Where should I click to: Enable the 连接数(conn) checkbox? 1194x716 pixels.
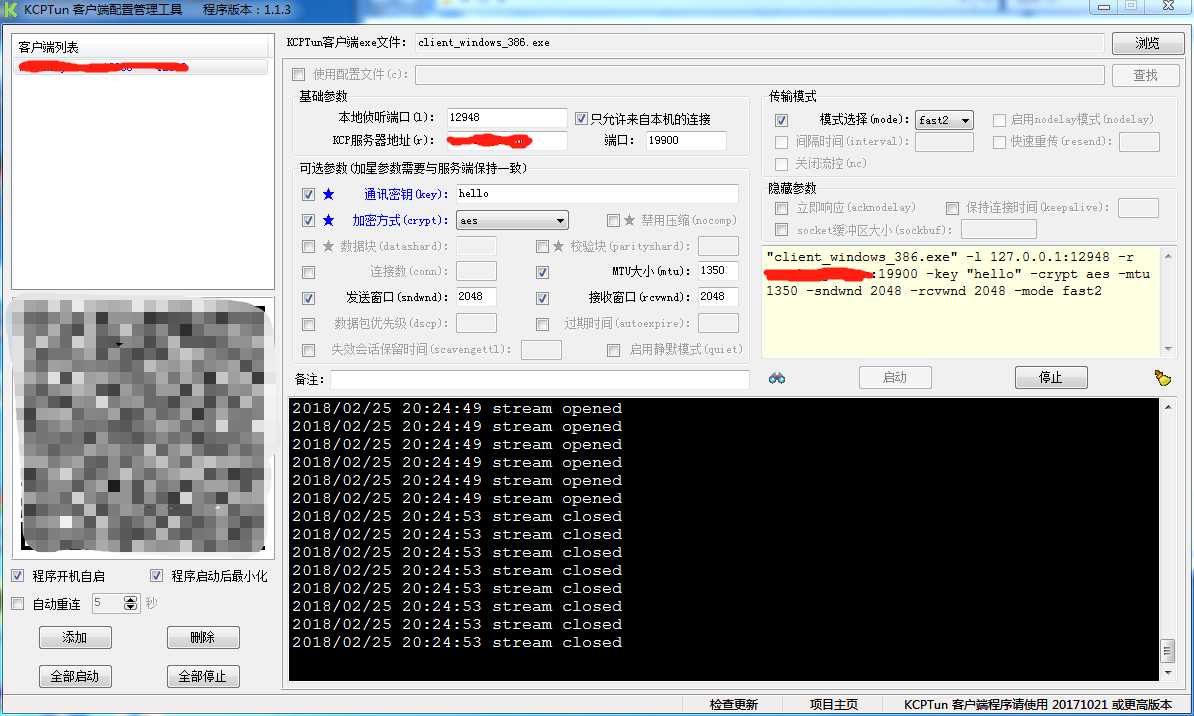coord(308,272)
